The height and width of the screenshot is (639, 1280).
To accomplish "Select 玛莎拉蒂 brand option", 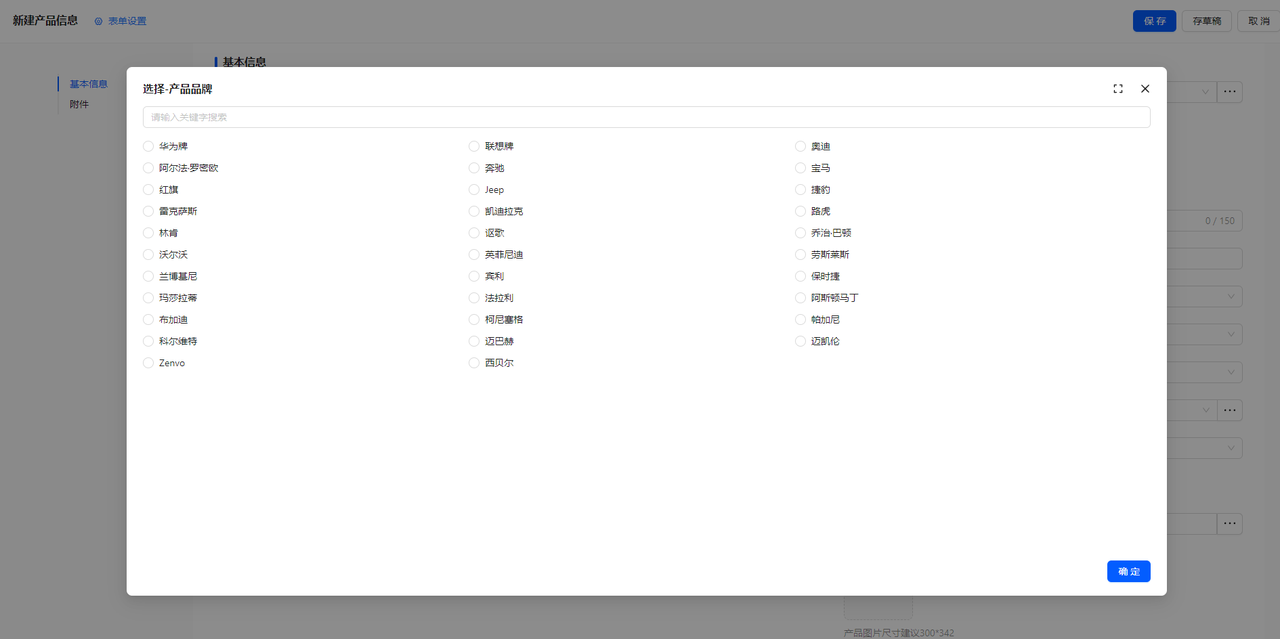I will tap(149, 298).
